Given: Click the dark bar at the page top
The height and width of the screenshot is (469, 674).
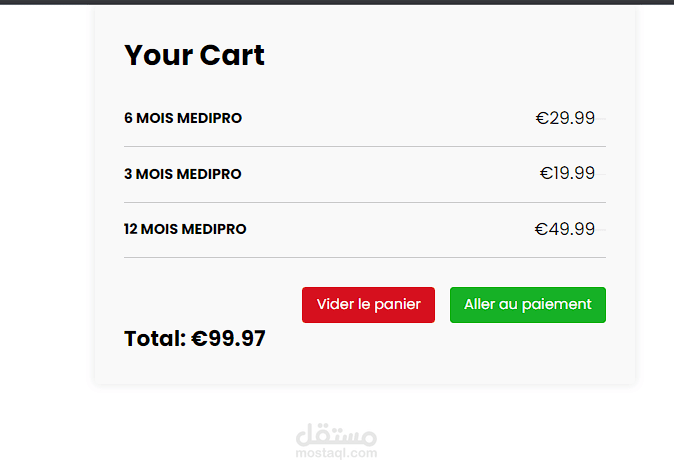Looking at the screenshot, I should click(x=337, y=2).
